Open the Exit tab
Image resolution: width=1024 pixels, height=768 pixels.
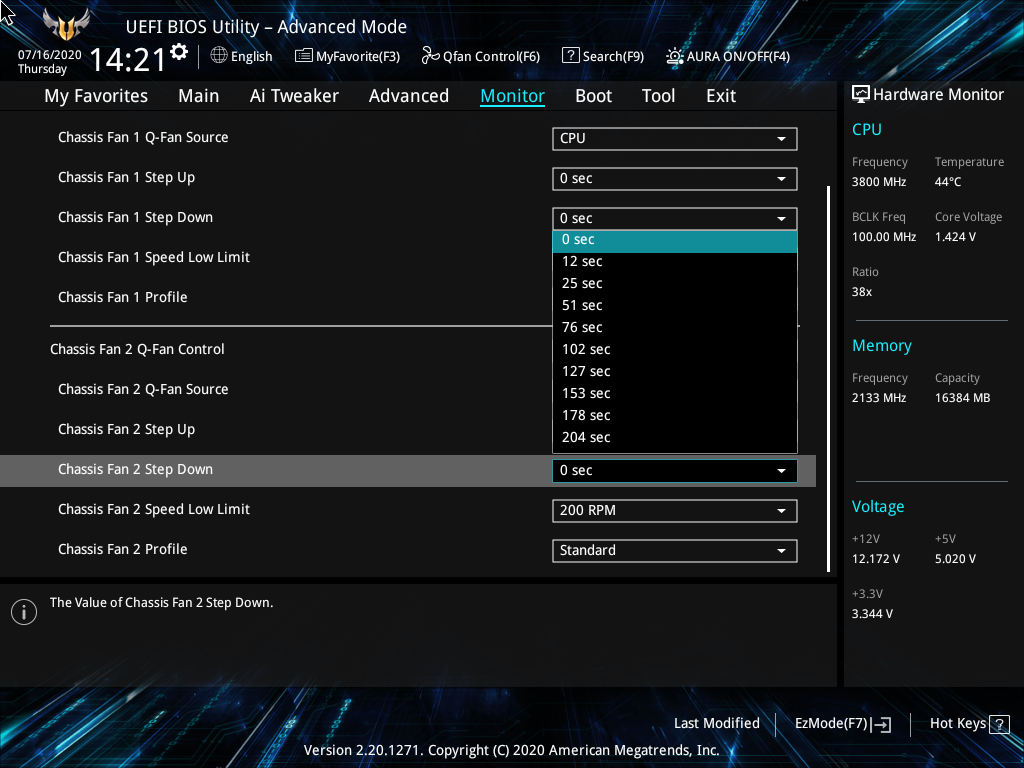coord(721,96)
